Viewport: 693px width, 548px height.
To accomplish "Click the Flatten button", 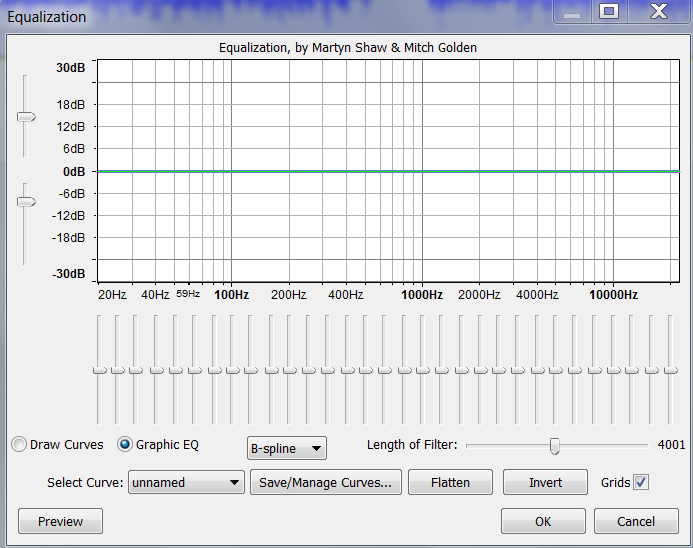I will click(x=450, y=482).
